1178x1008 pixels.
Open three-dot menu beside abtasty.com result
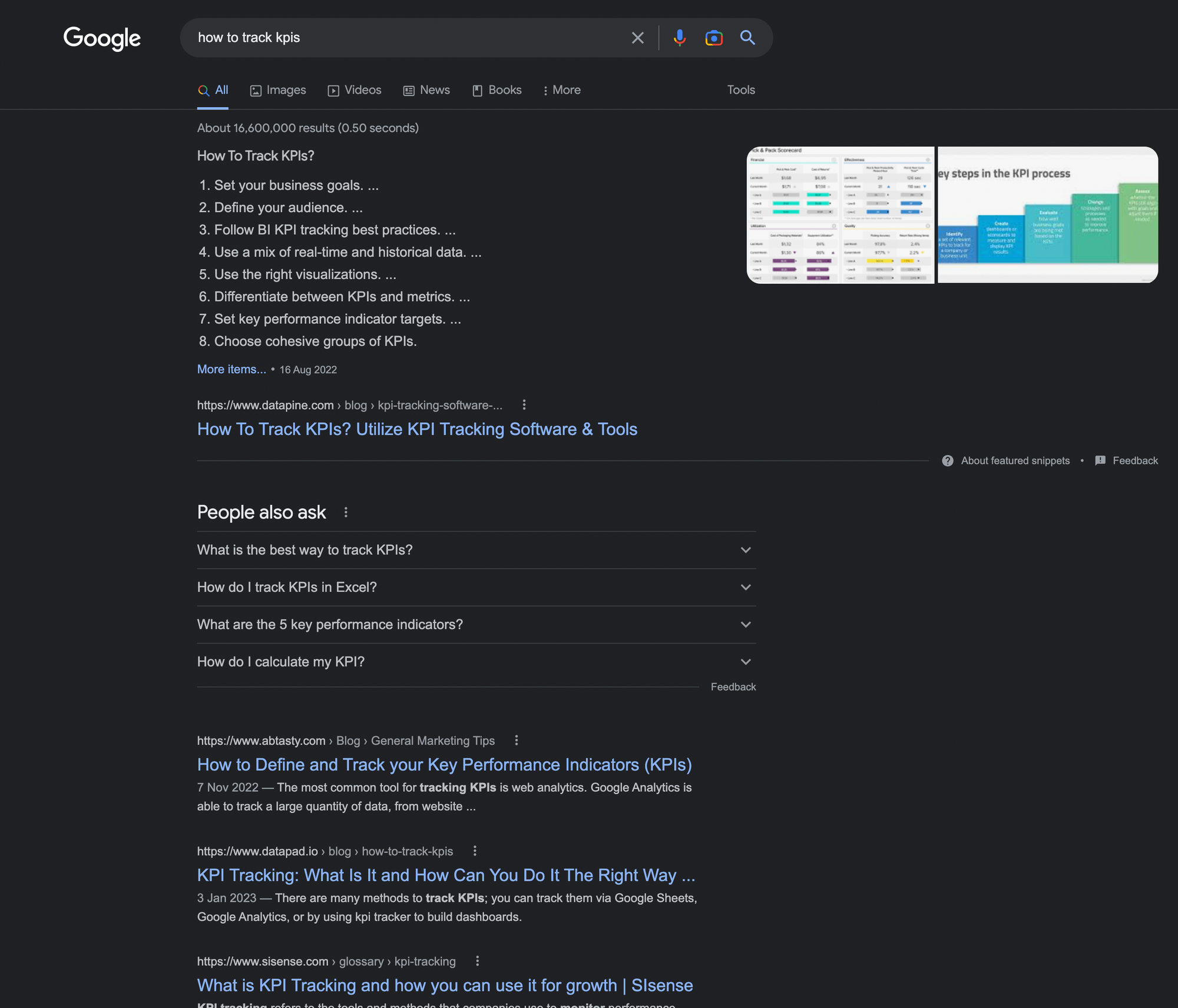click(x=516, y=740)
